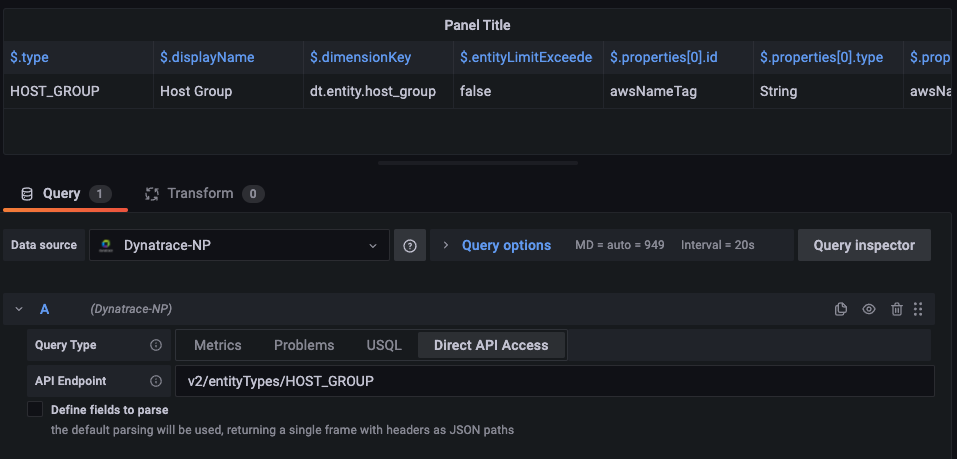Enable the Define fields to parse checkbox

coord(35,409)
